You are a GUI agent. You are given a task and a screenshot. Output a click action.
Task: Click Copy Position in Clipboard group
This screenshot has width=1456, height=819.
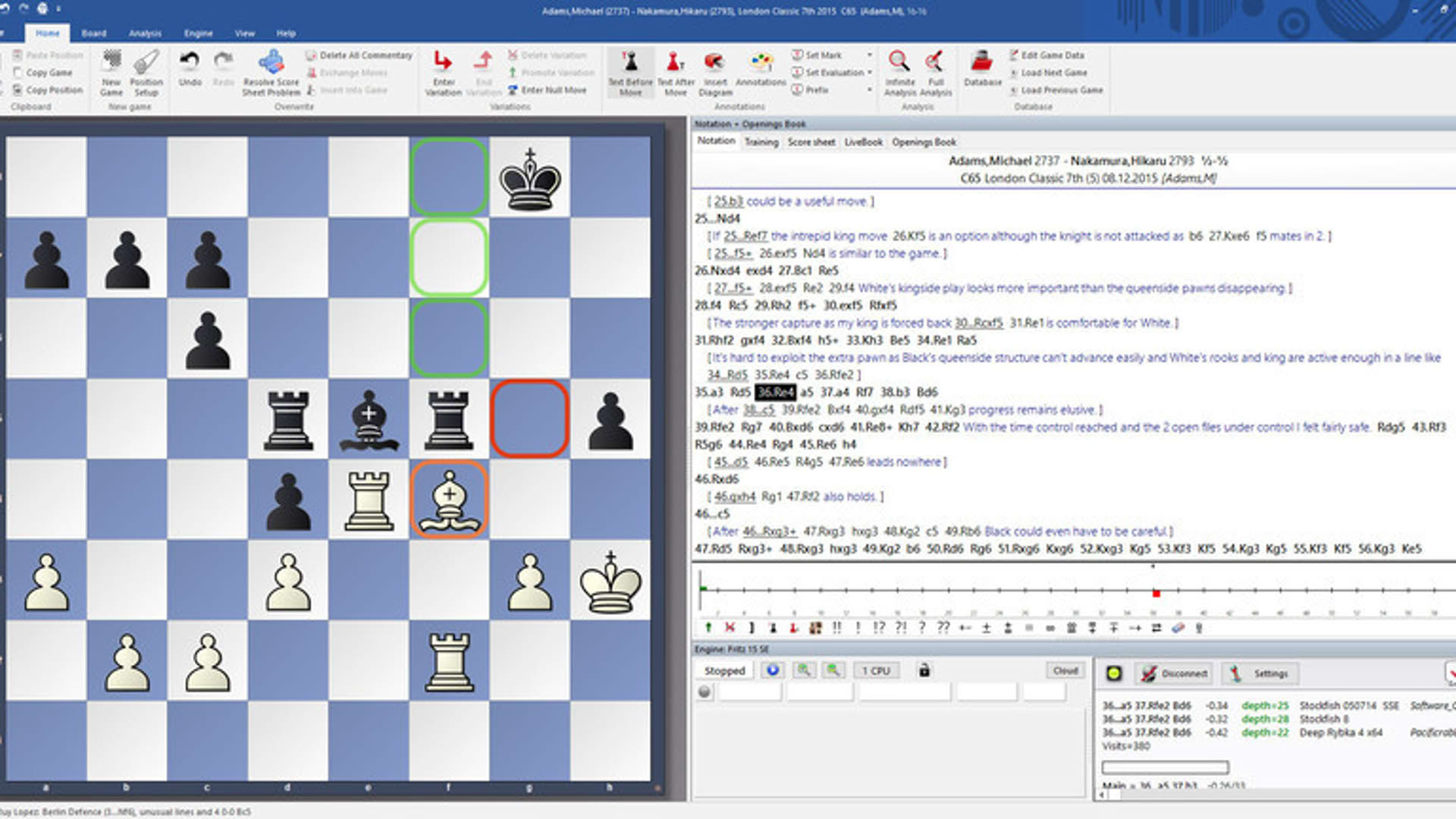tap(48, 90)
